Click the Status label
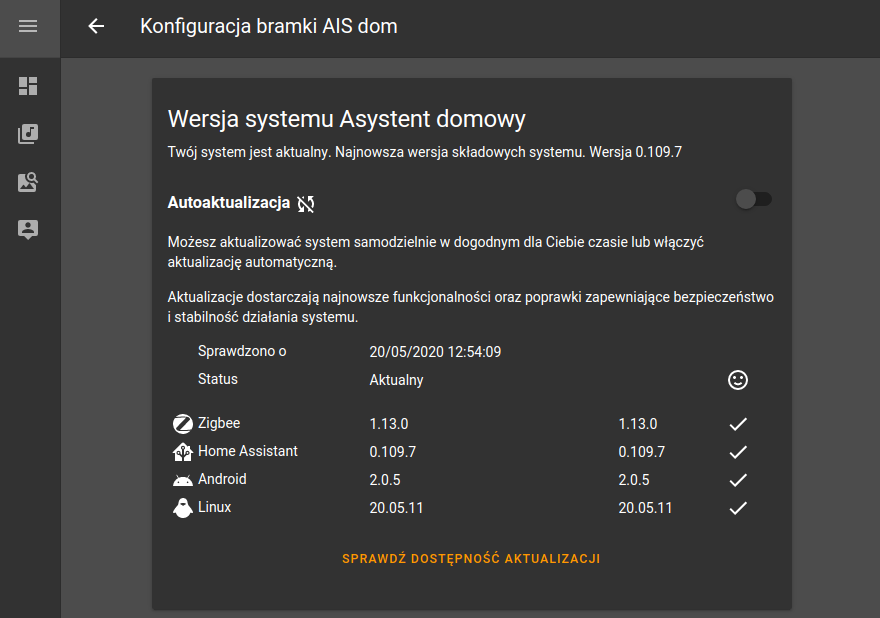 (218, 379)
